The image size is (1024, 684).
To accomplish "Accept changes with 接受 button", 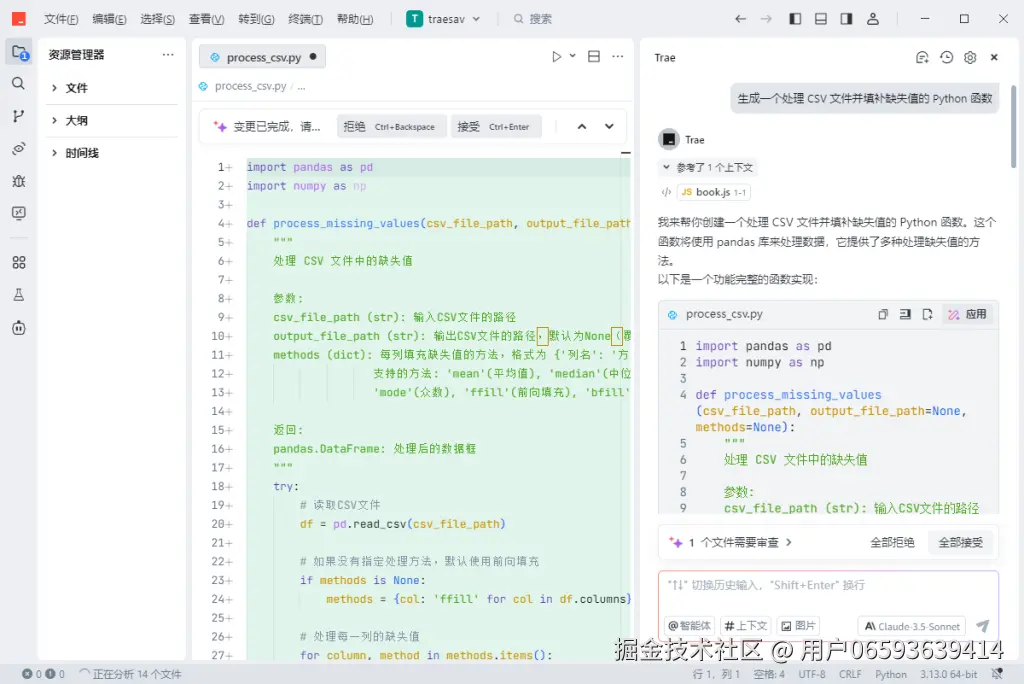I will pos(496,127).
